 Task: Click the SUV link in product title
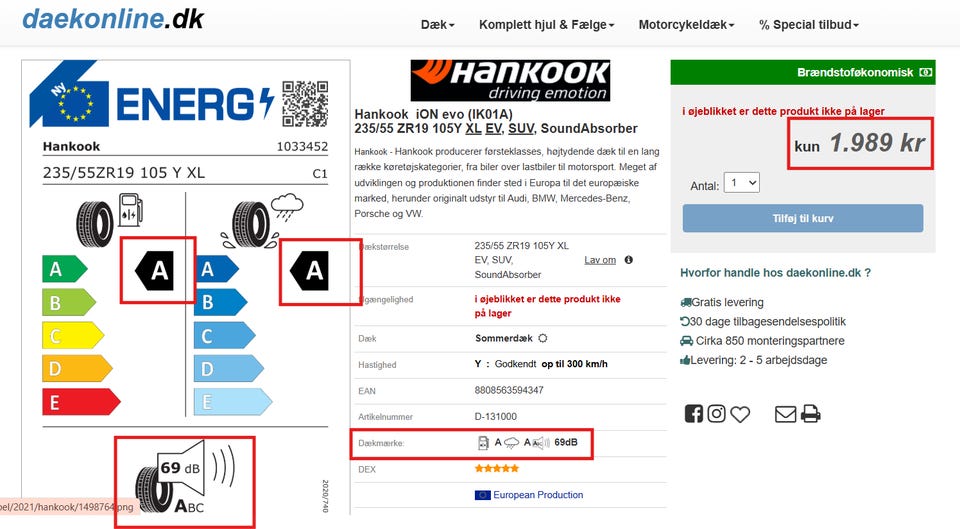click(x=521, y=129)
